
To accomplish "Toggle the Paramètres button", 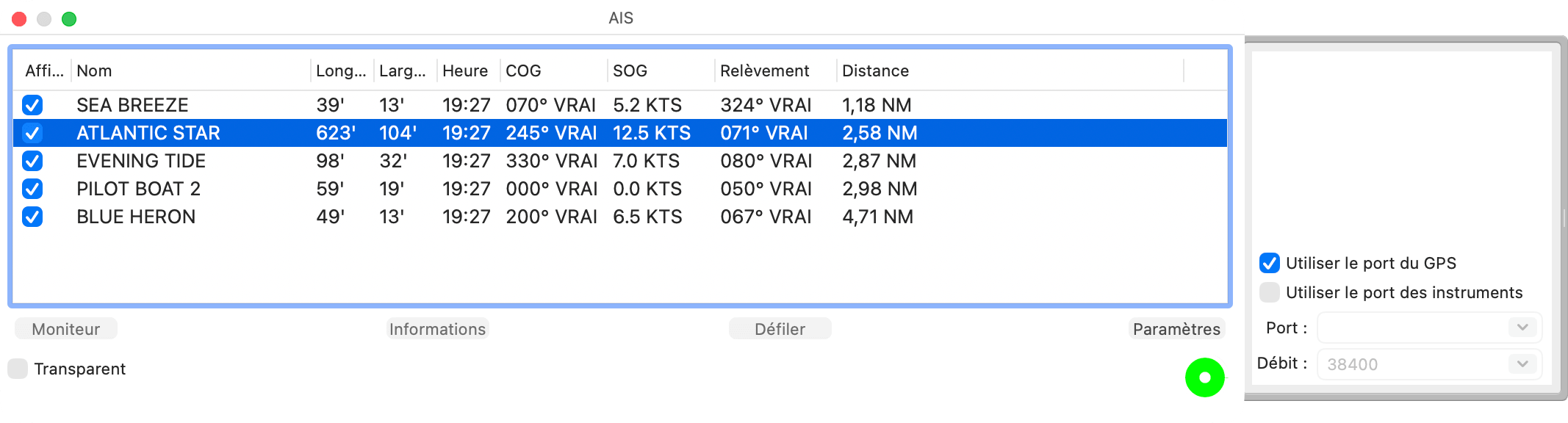I will [1176, 329].
